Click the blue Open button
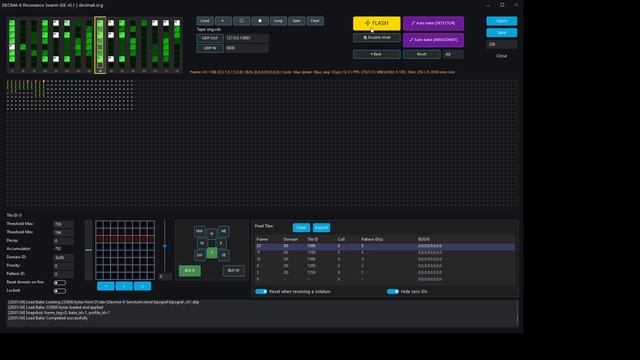The width and height of the screenshot is (640, 360). [502, 21]
